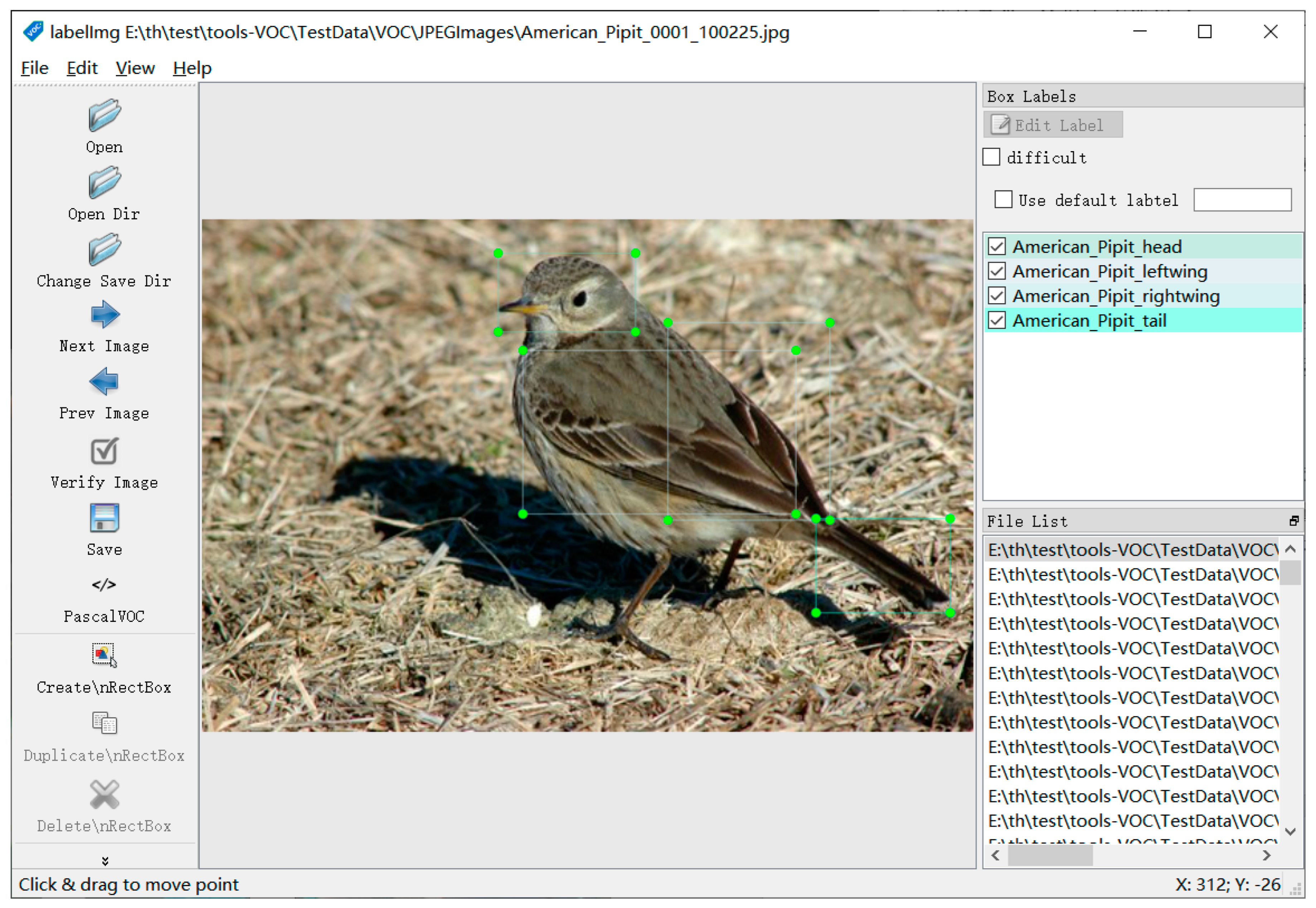
Task: Uncheck American_Pipit_tail box visibility
Action: pos(997,321)
